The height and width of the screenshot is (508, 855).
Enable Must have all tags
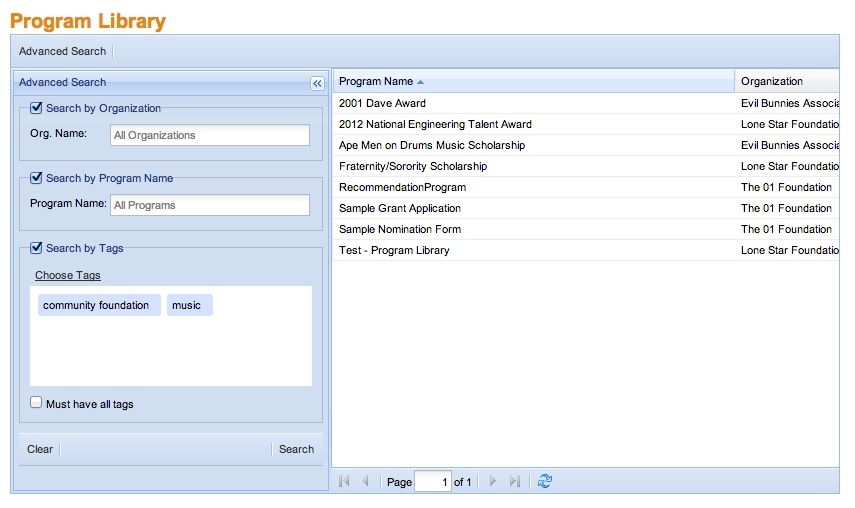(x=37, y=404)
